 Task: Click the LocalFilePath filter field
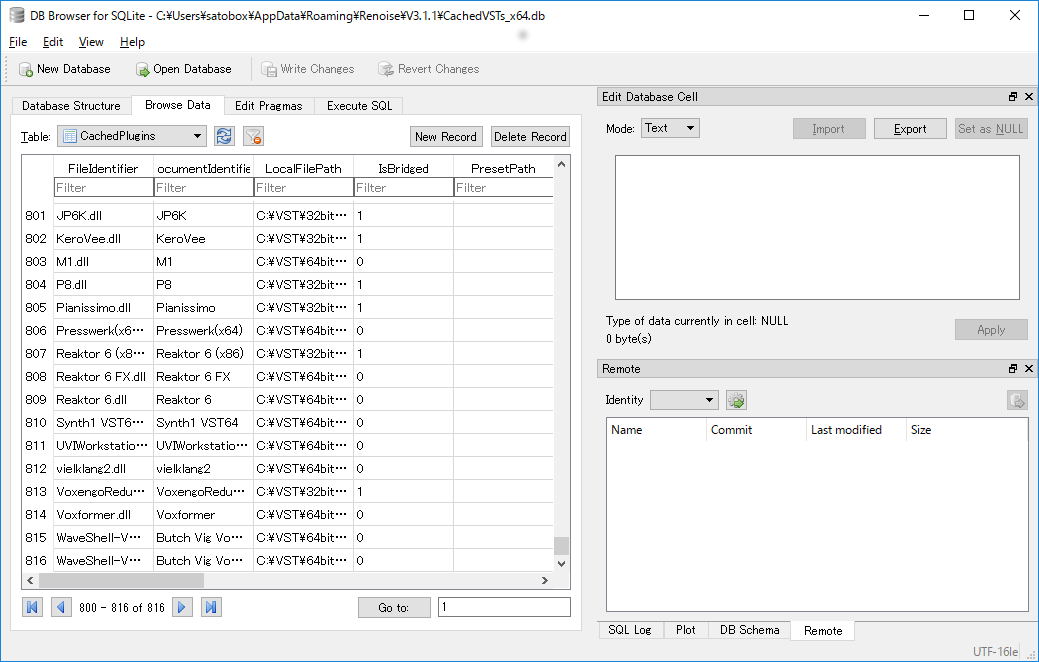[303, 188]
